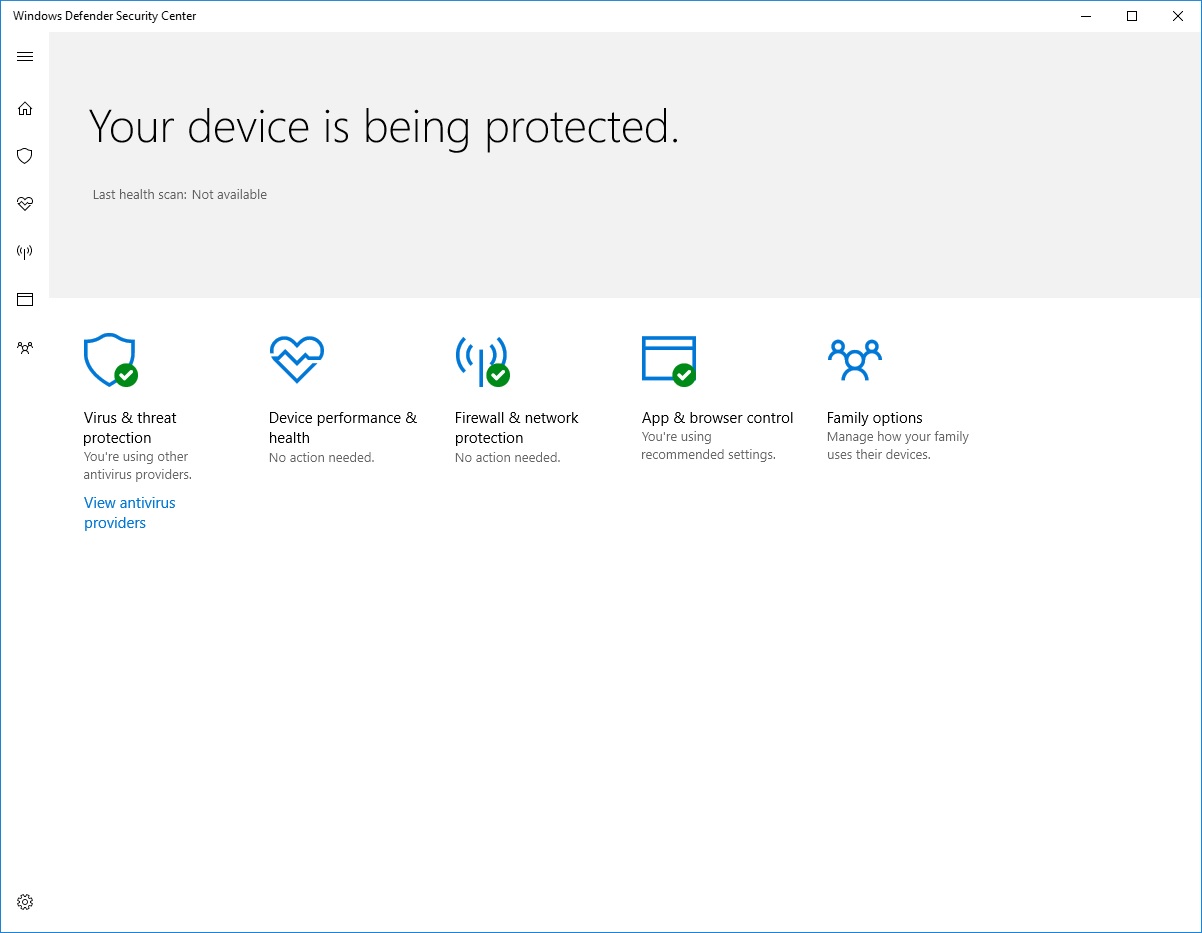The height and width of the screenshot is (933, 1202).
Task: Open Settings gear in the sidebar
Action: [25, 902]
